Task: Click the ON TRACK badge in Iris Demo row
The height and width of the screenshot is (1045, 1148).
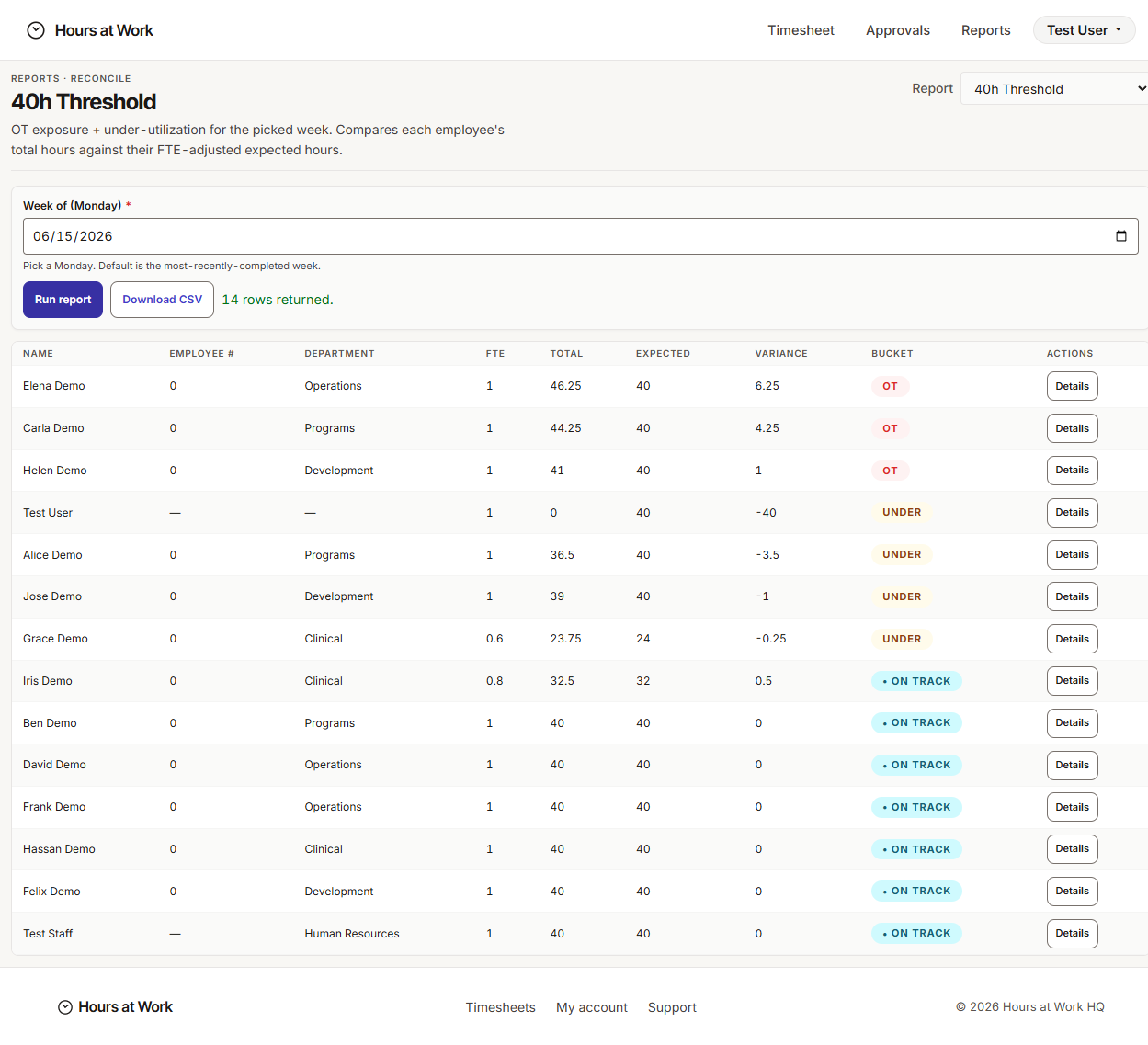Action: [916, 681]
